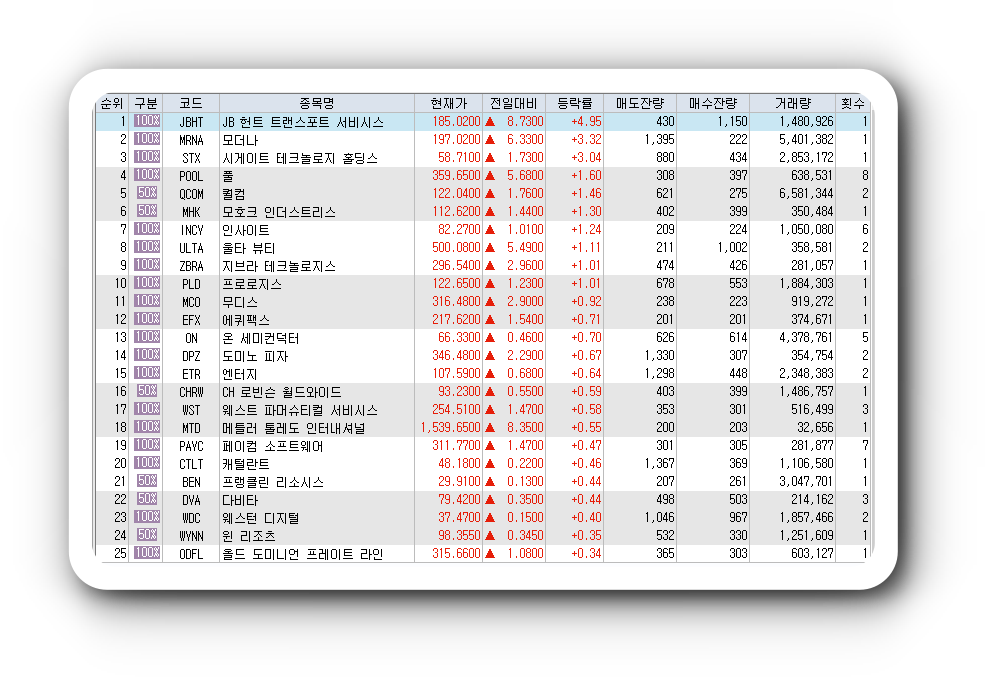985x677 pixels.
Task: Click the 50% badge in BEN row
Action: tap(147, 481)
